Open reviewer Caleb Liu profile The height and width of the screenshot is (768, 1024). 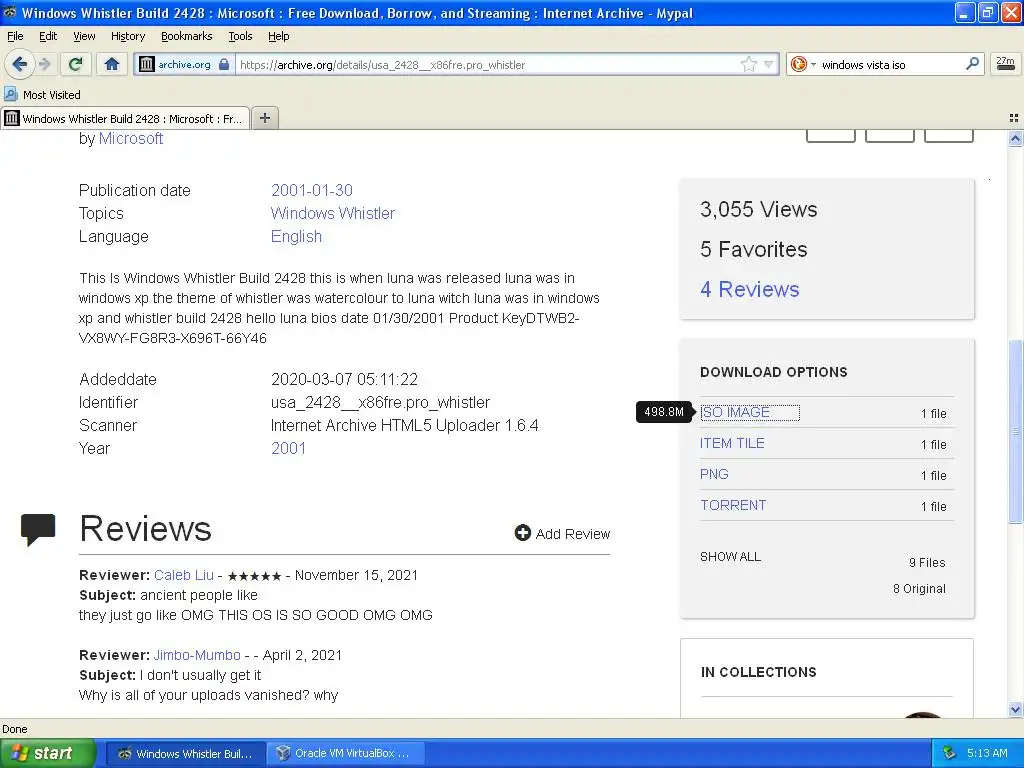[x=184, y=575]
